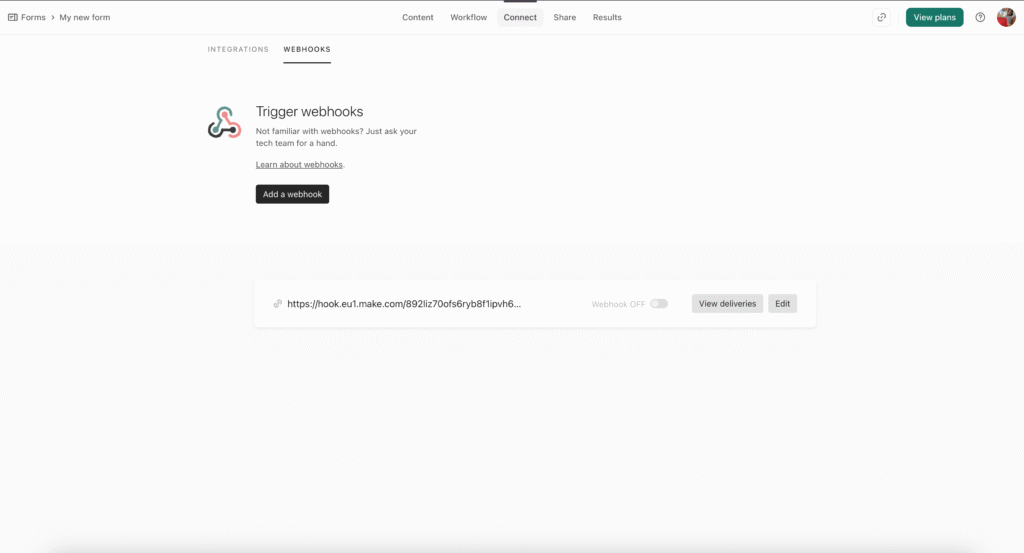Select the Webhooks sub-tab
Viewport: 1024px width, 553px height.
pyautogui.click(x=307, y=49)
